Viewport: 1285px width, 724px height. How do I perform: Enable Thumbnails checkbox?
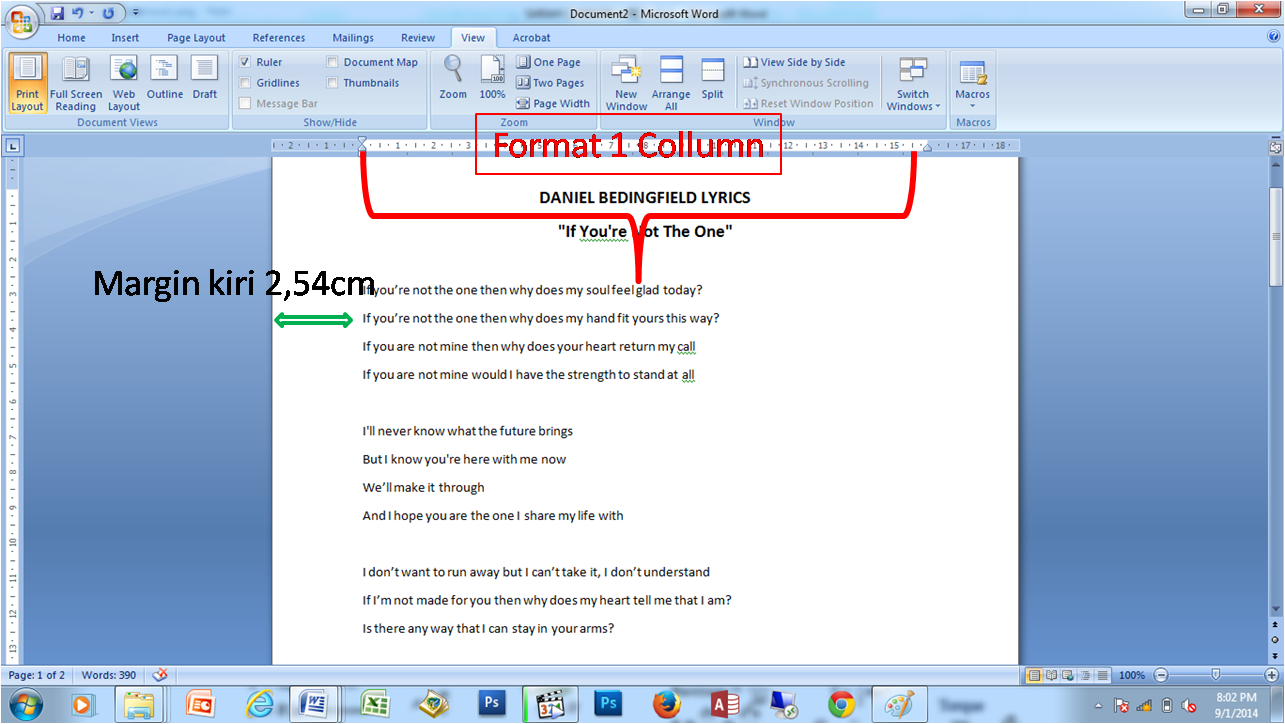332,83
